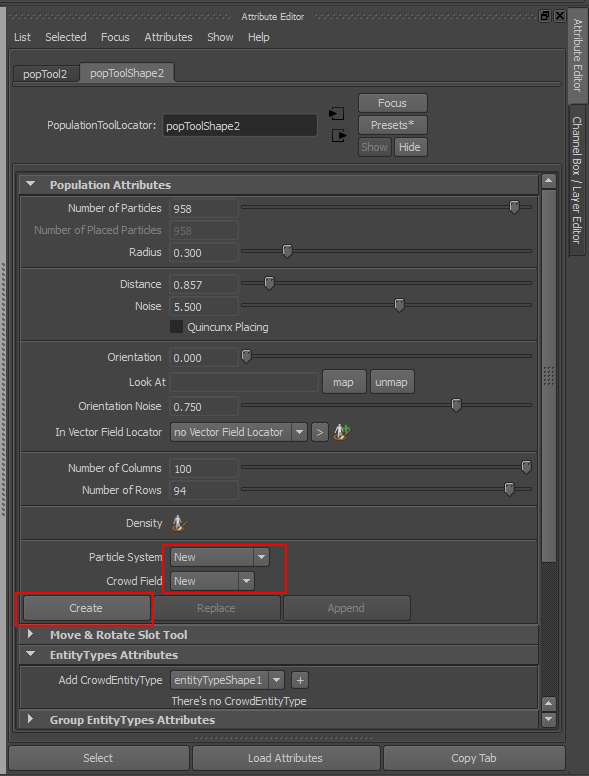The height and width of the screenshot is (776, 589).
Task: Click plus button to add CrowdEntityType
Action: [300, 680]
